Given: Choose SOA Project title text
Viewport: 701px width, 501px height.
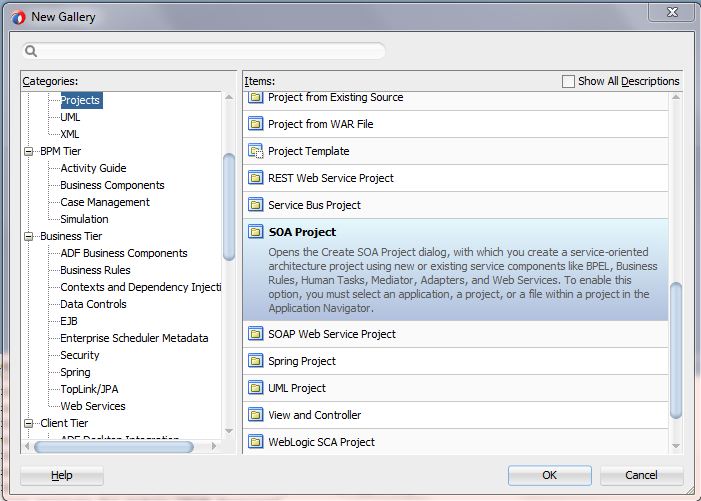Looking at the screenshot, I should (x=302, y=232).
